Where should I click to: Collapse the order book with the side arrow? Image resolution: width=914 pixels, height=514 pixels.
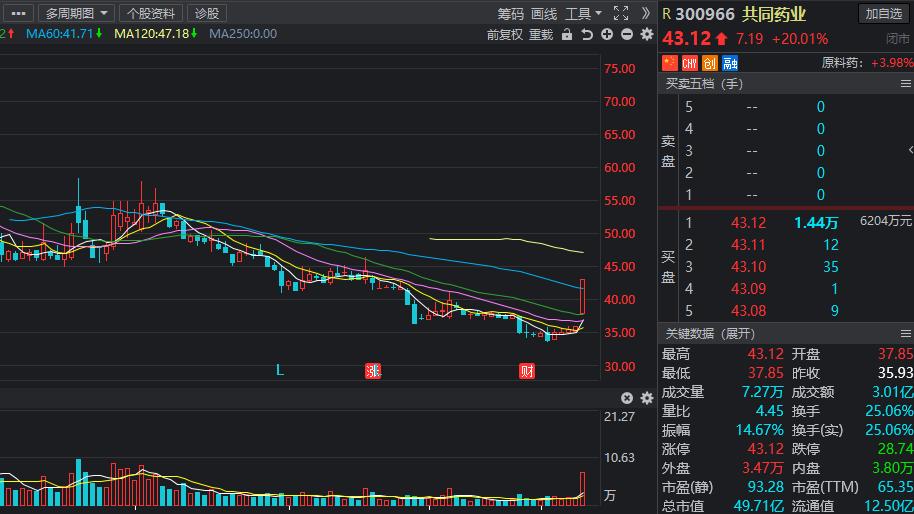point(910,150)
